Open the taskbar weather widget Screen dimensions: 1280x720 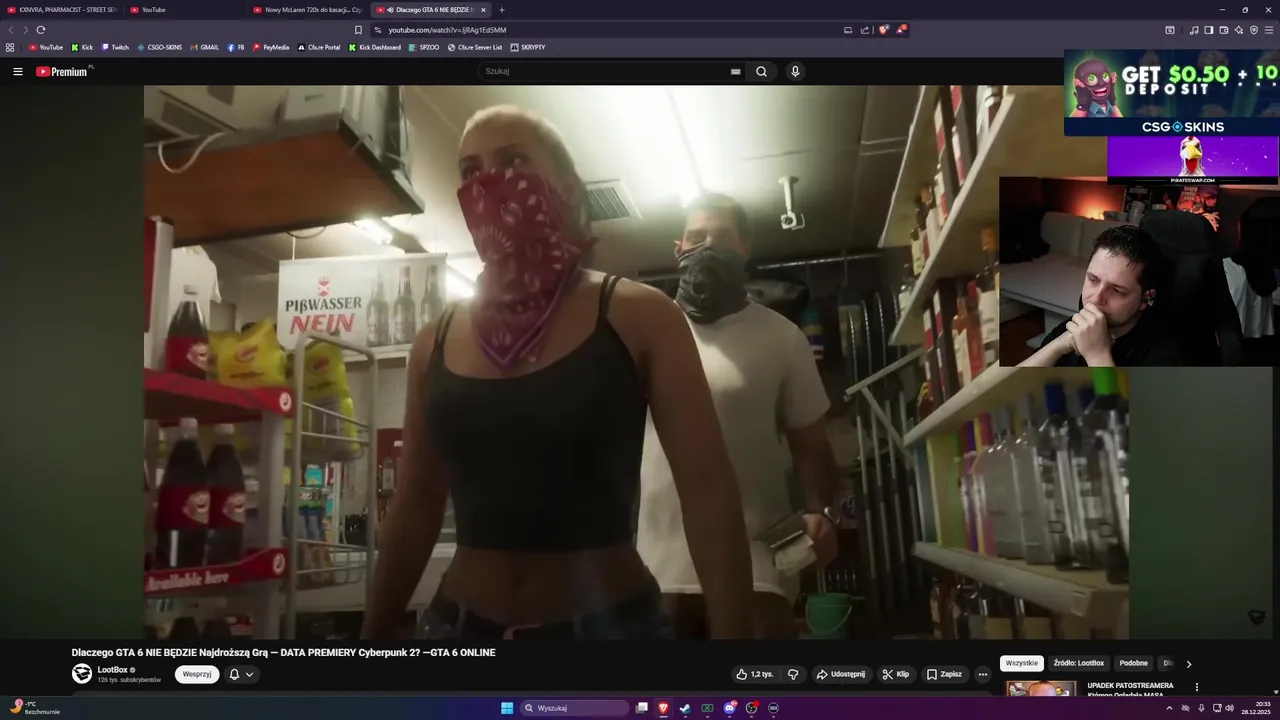coord(35,707)
